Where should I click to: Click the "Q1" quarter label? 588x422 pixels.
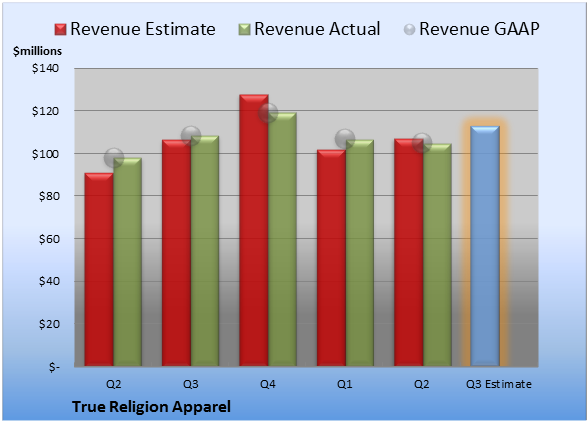pyautogui.click(x=345, y=384)
